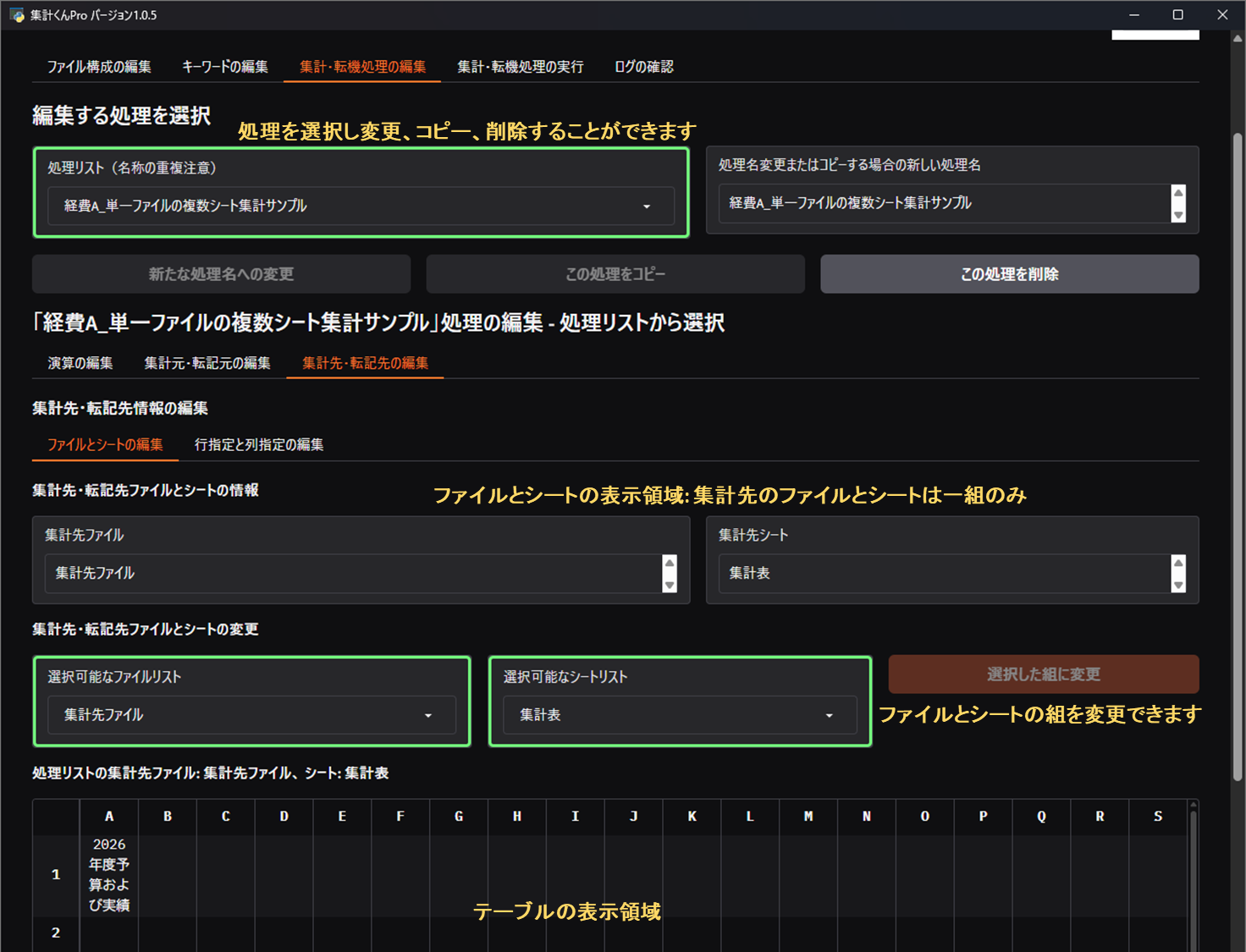The image size is (1246, 952).
Task: Click the new process name text field
Action: coord(944,203)
